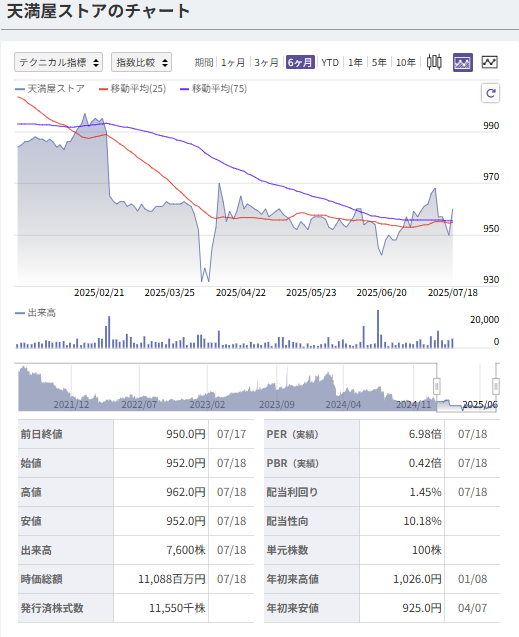Viewport: 519px width, 637px height.
Task: Toggle 天満屋ストア series in legend
Action: tap(50, 89)
